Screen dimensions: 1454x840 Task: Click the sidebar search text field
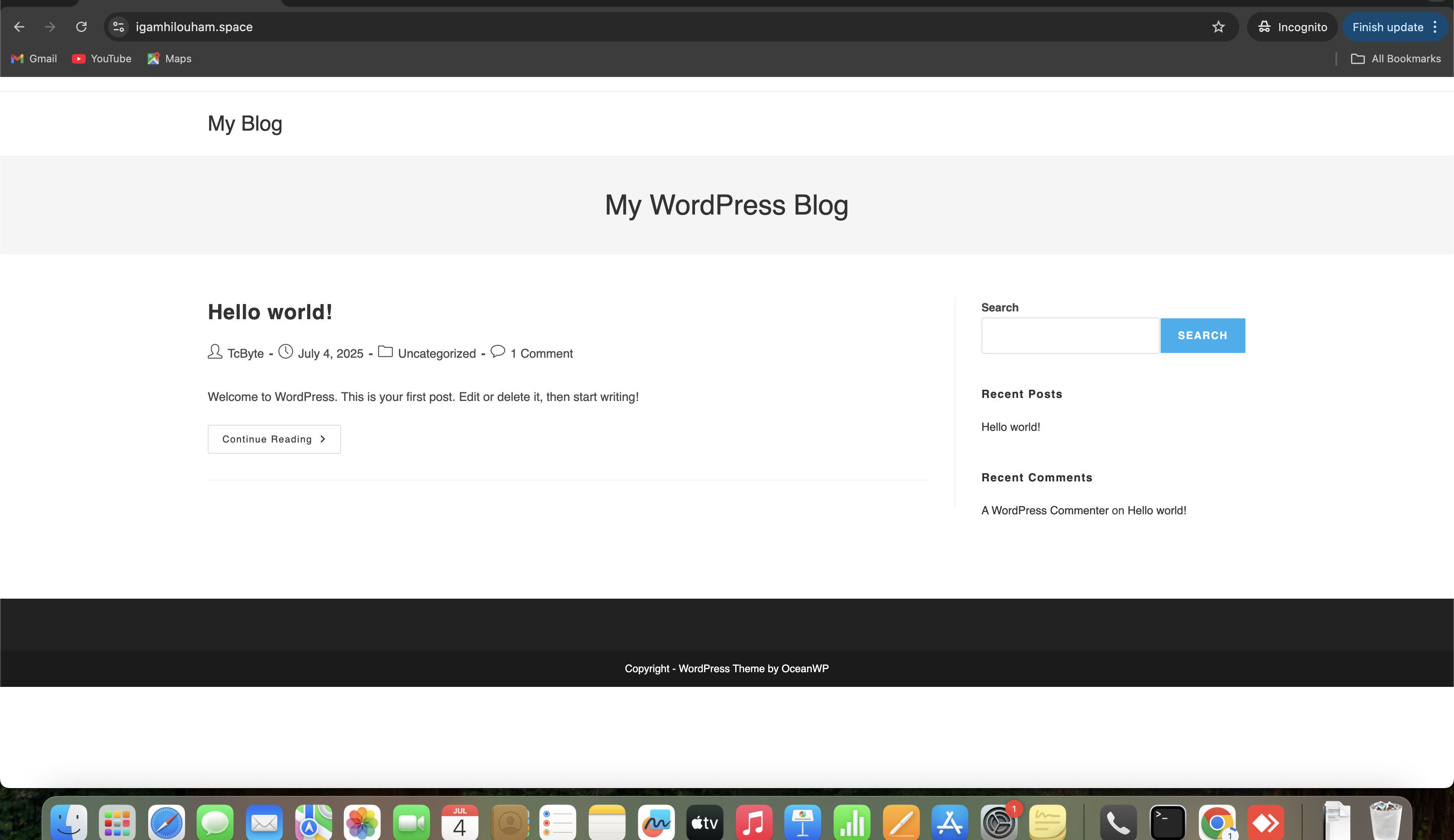[1070, 335]
